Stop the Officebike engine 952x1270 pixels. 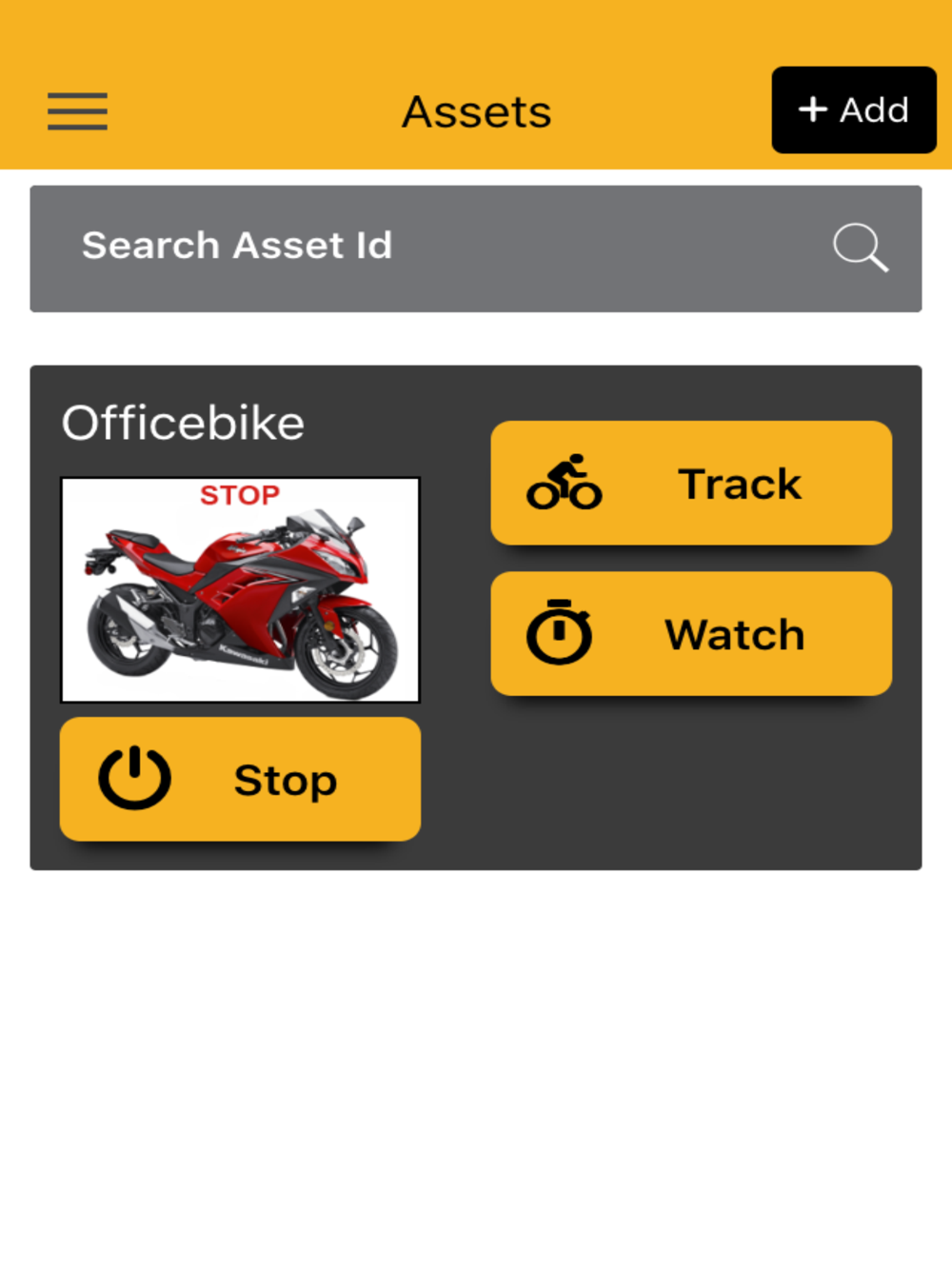click(x=240, y=779)
